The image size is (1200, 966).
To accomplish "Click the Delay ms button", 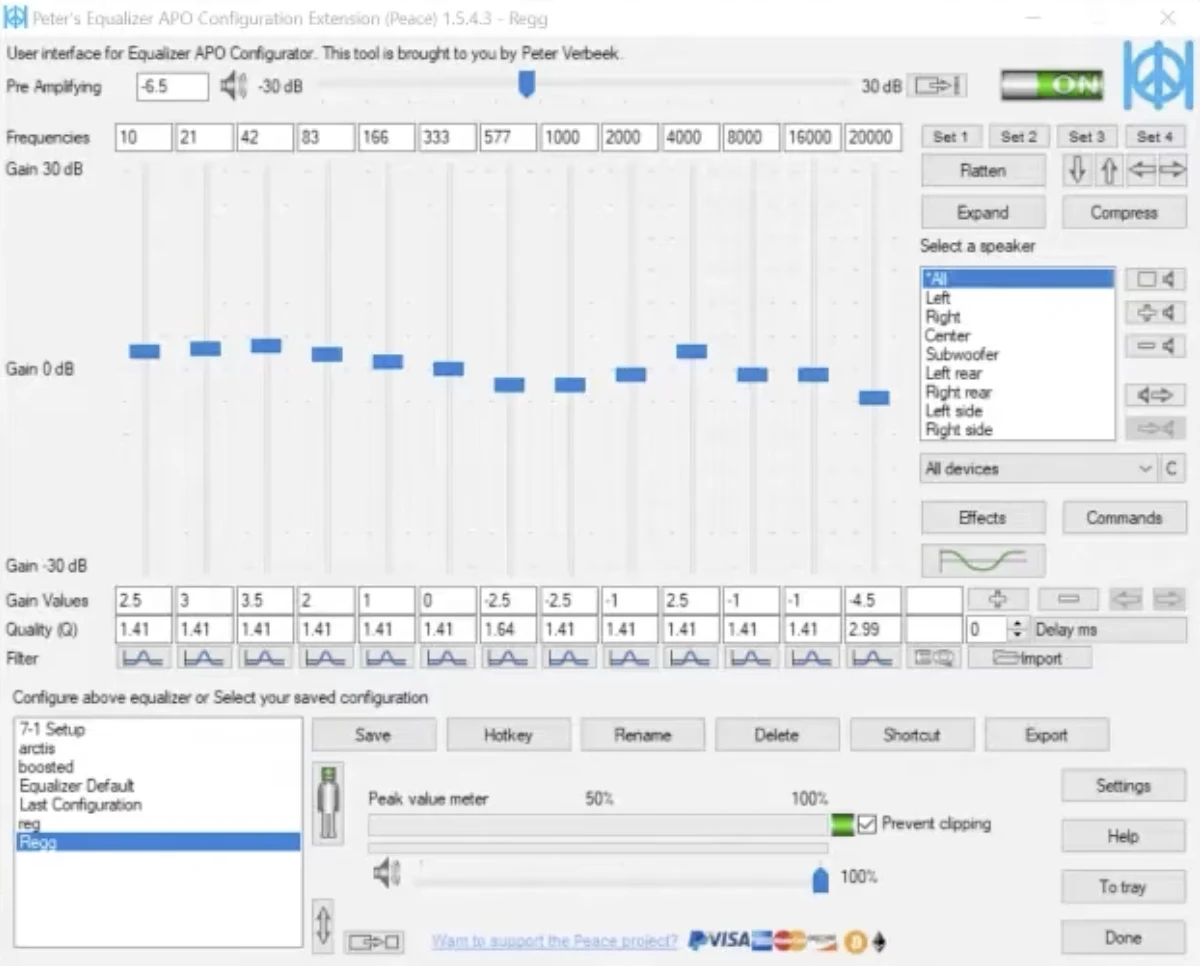I will pyautogui.click(x=1109, y=630).
